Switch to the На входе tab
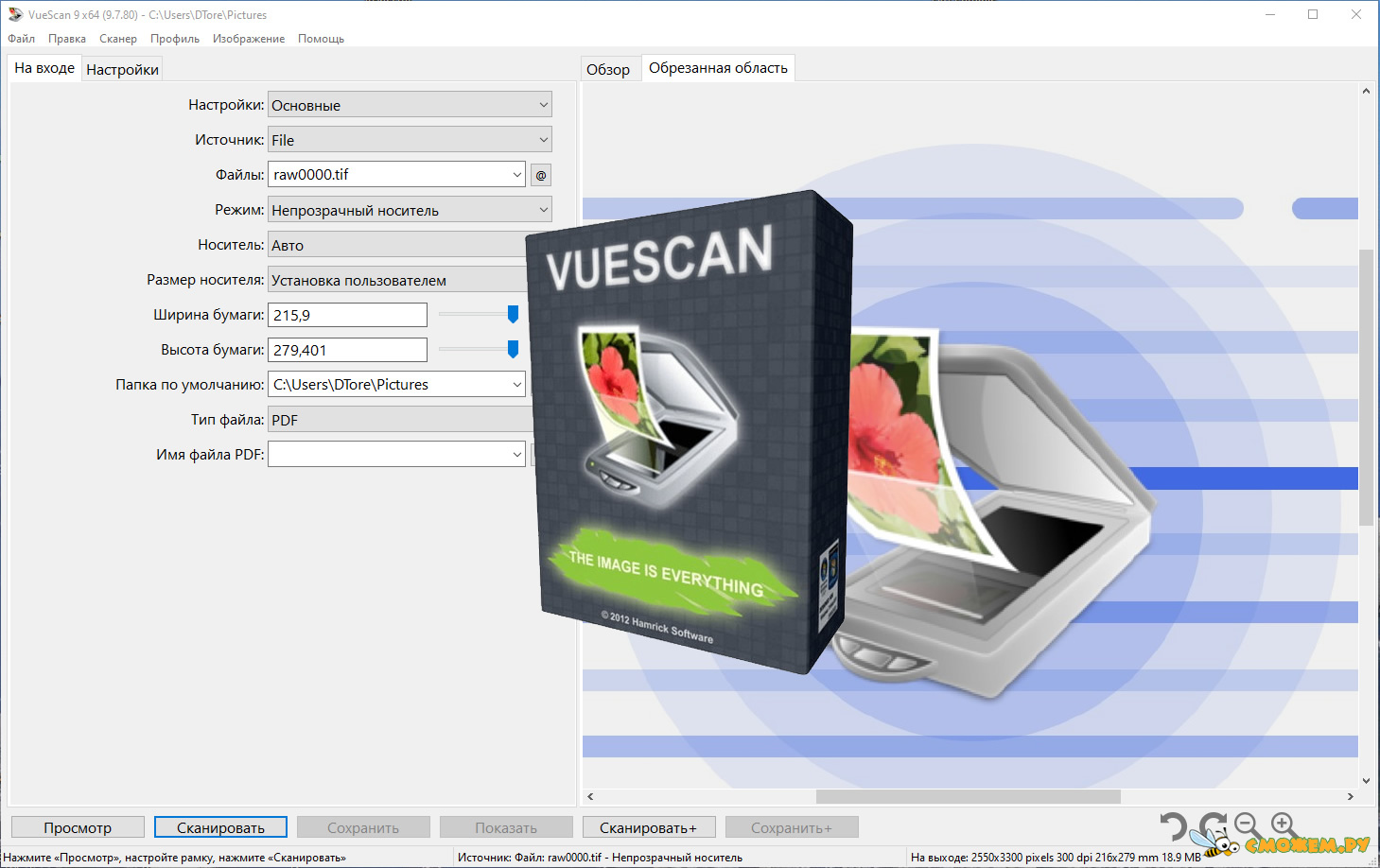 click(44, 68)
